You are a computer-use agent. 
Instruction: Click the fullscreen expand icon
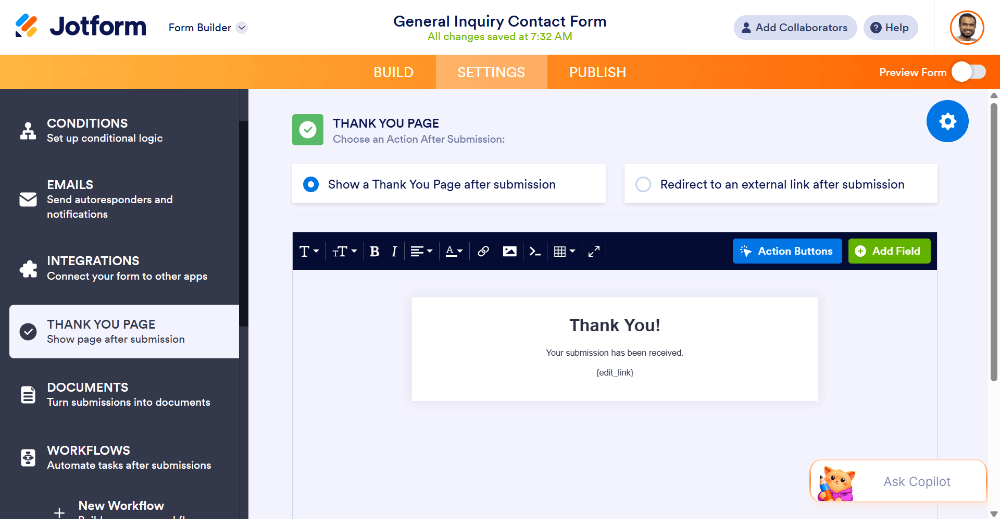(594, 251)
